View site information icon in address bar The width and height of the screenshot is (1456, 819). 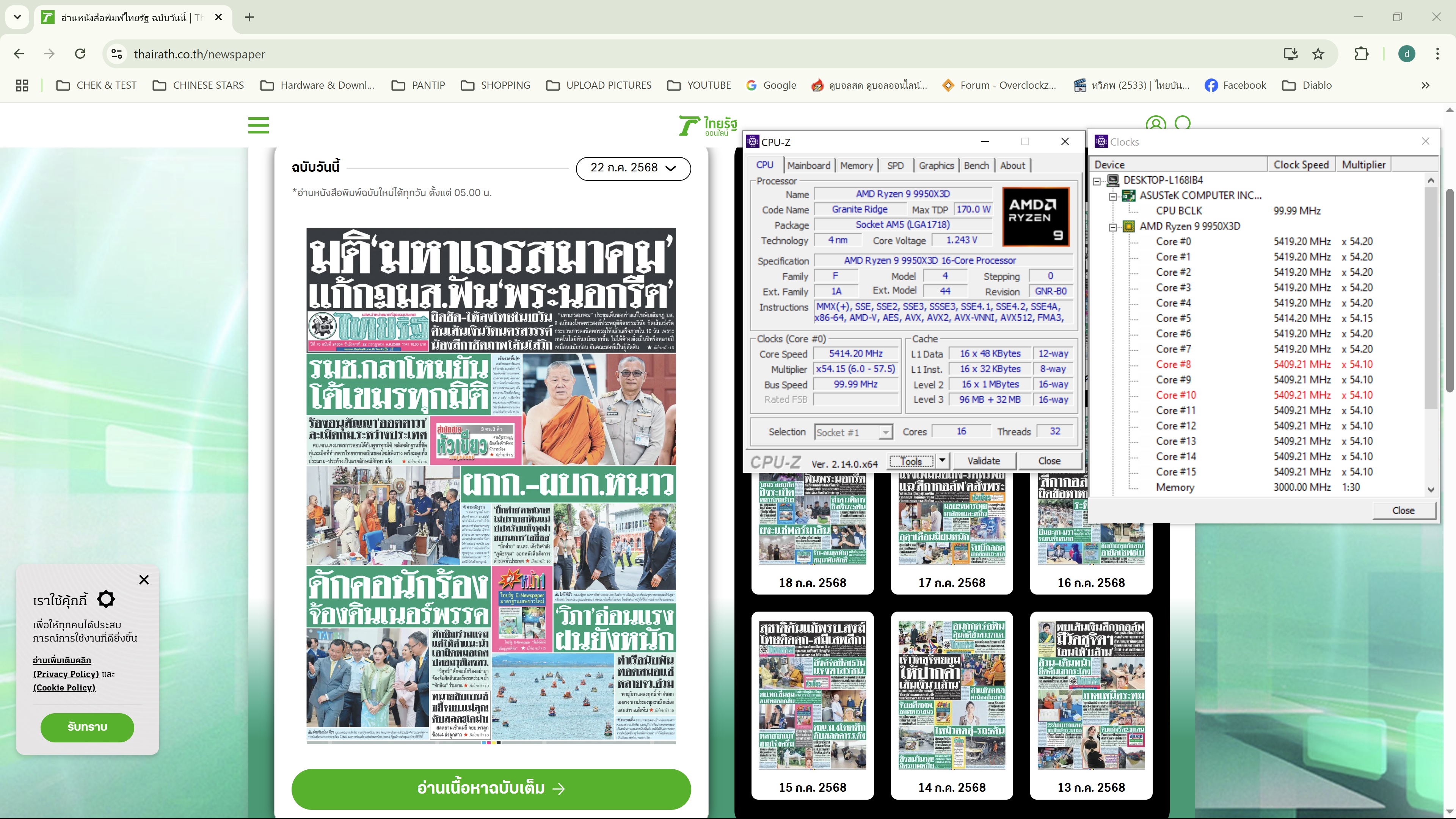pos(116,54)
